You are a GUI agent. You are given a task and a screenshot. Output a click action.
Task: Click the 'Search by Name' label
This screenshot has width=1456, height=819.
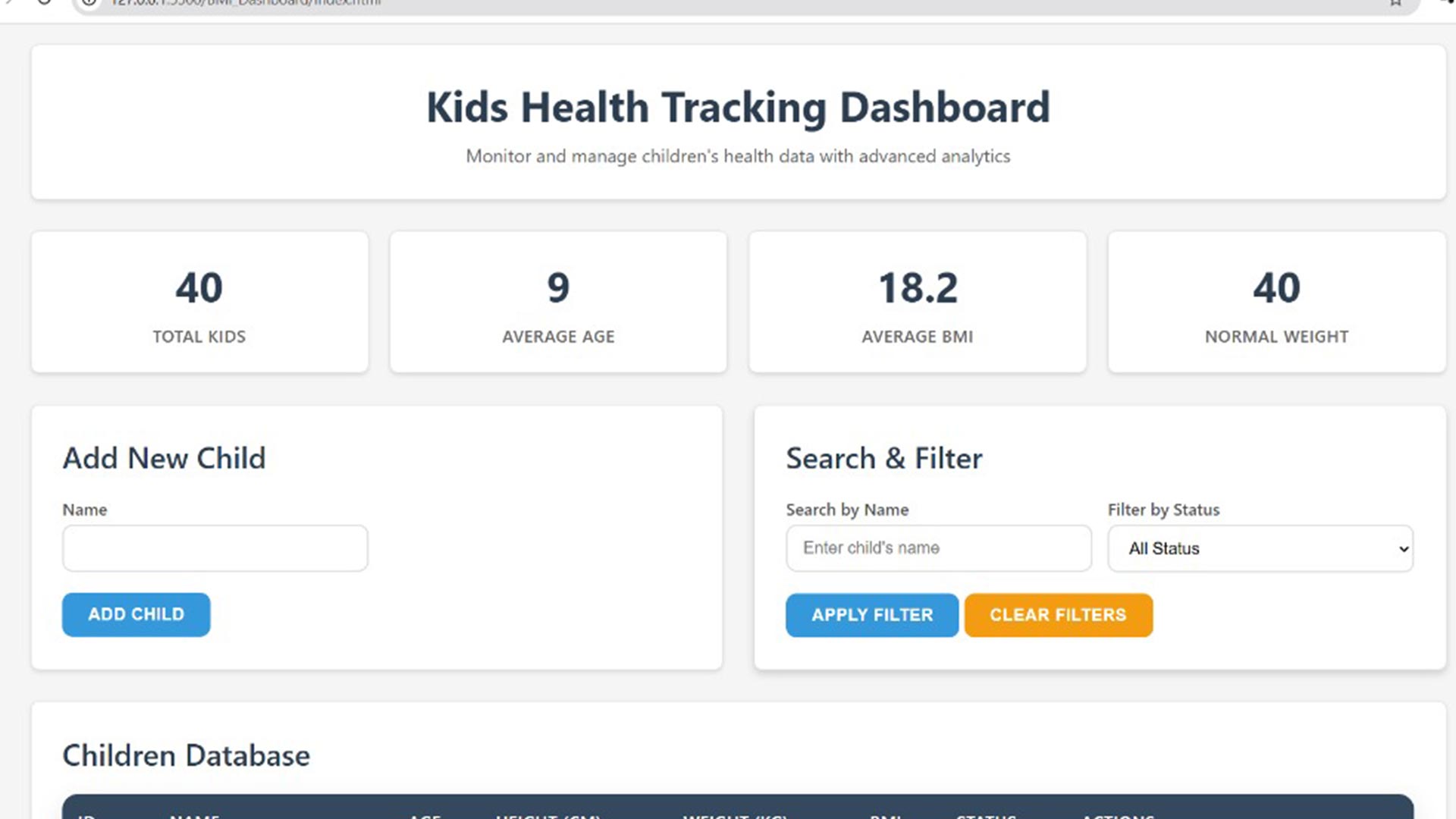pyautogui.click(x=847, y=510)
